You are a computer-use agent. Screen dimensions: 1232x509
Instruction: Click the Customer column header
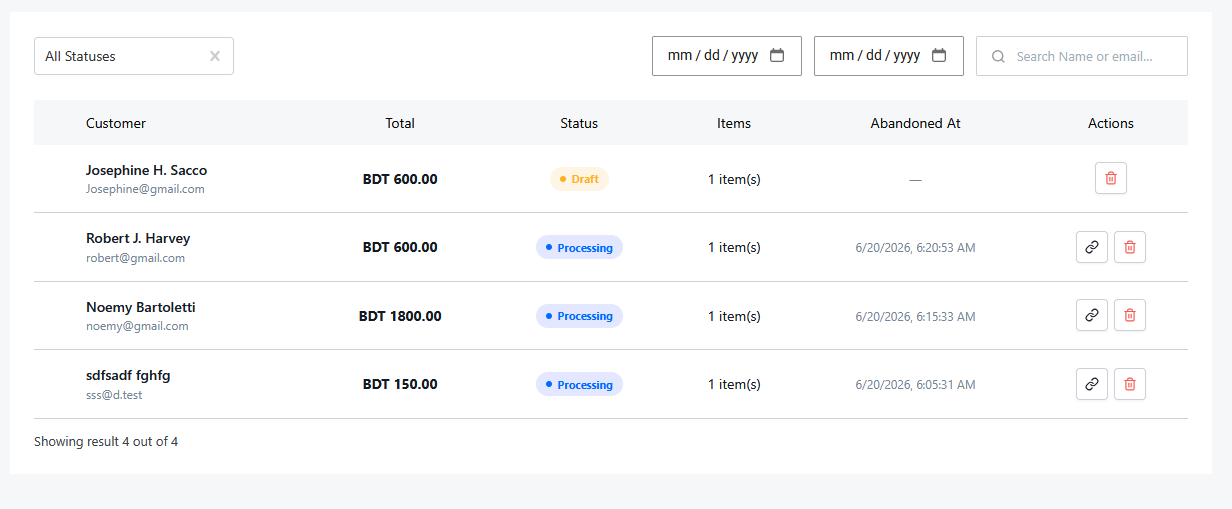tap(116, 123)
